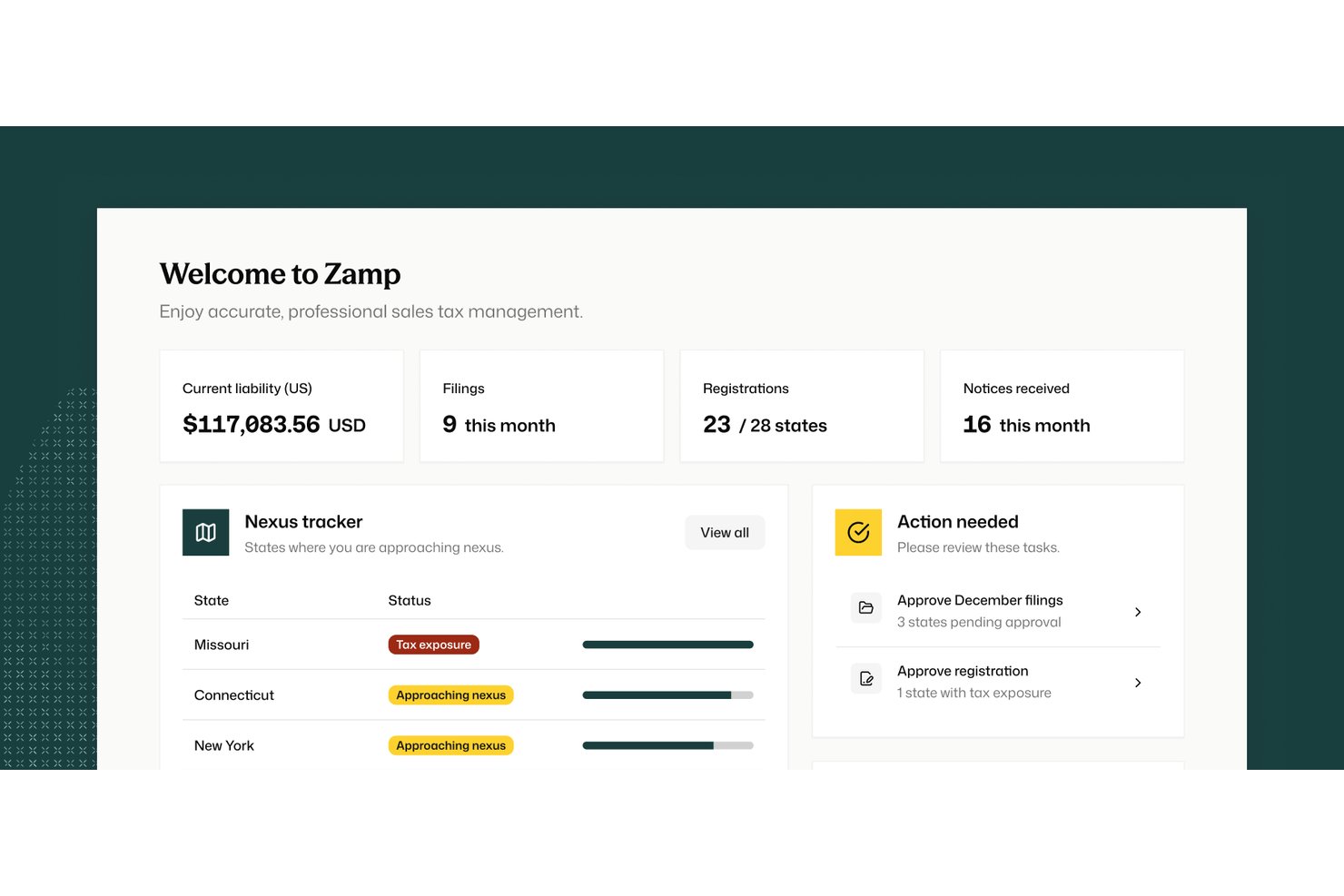Click the '/ 28 states' registrations value
The height and width of the screenshot is (896, 1344).
[783, 426]
